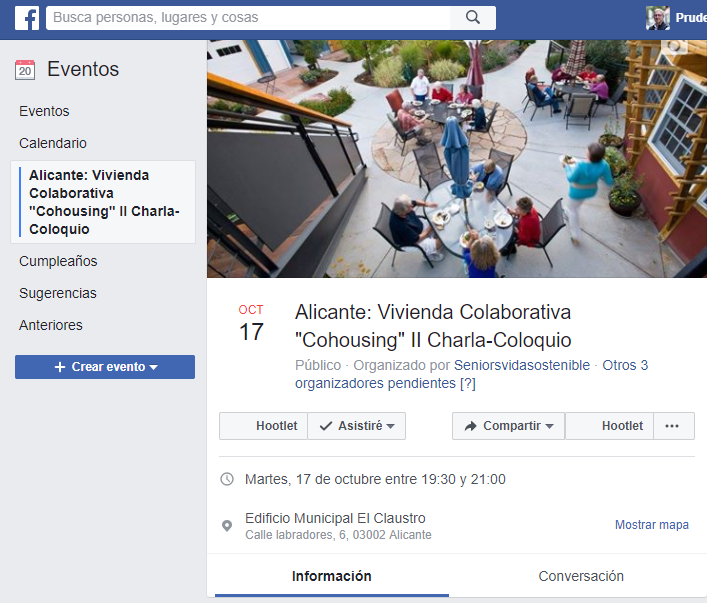Viewport: 707px width, 603px height.
Task: Click the Facebook logo icon
Action: tap(27, 18)
